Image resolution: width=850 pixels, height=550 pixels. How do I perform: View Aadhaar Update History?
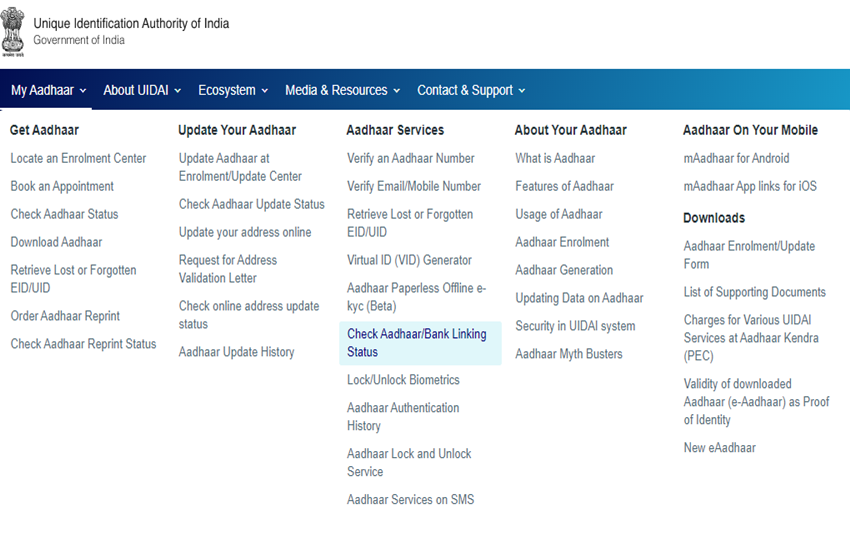pos(236,352)
